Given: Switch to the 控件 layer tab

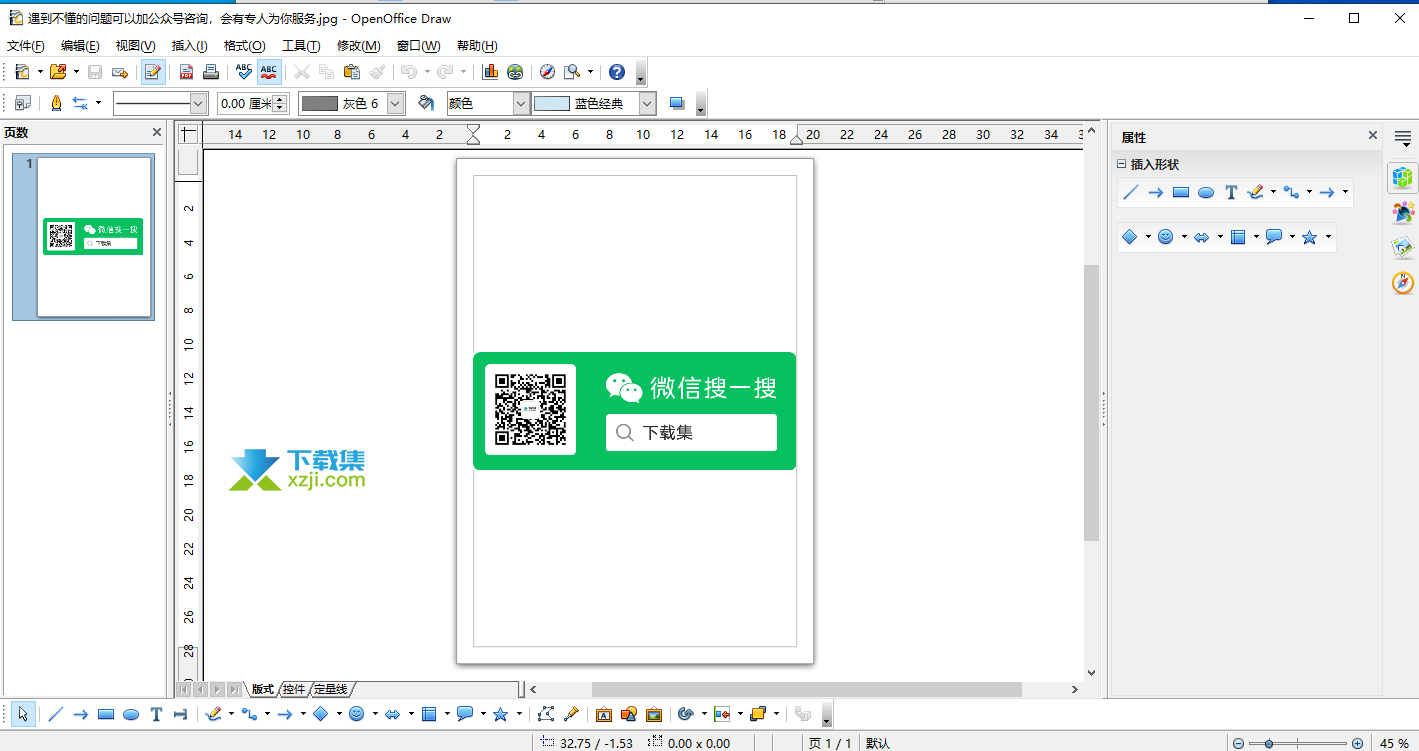Looking at the screenshot, I should tap(294, 689).
